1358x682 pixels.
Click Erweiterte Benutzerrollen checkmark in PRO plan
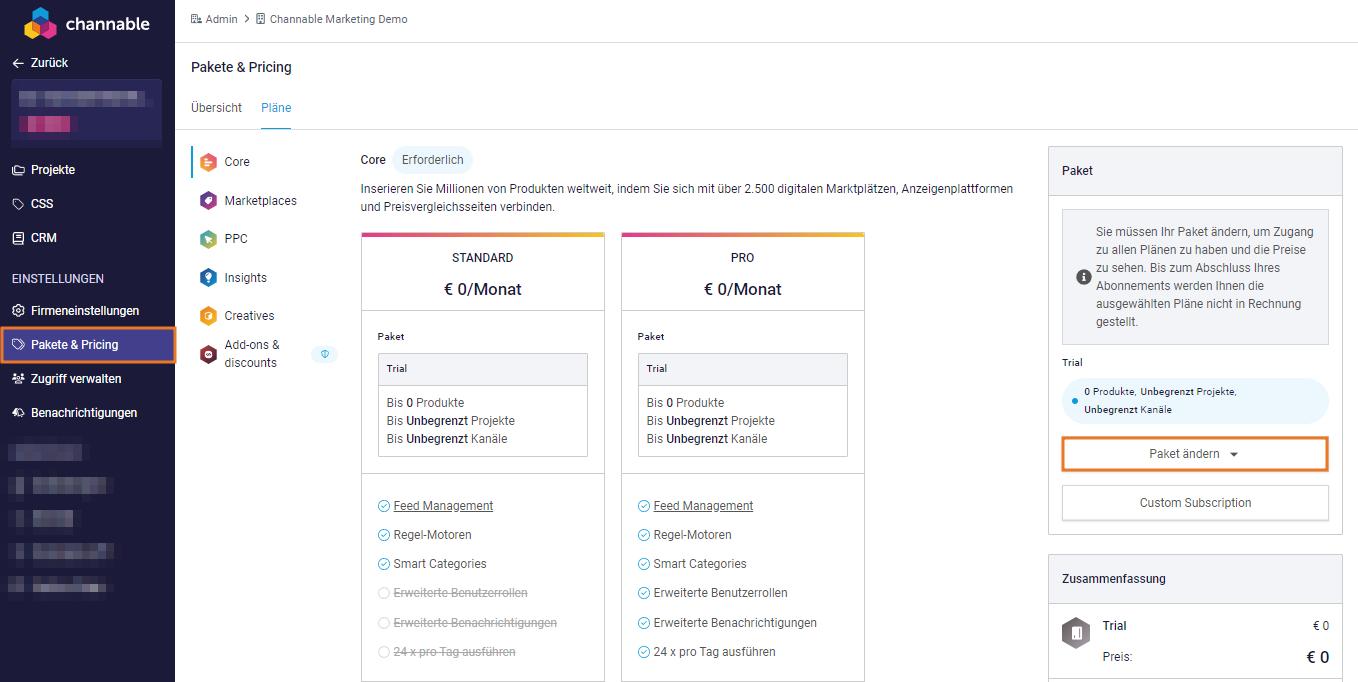(644, 593)
